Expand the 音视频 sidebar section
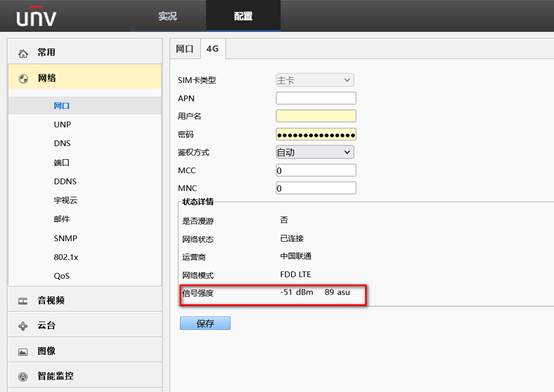Image resolution: width=554 pixels, height=392 pixels. pos(85,300)
